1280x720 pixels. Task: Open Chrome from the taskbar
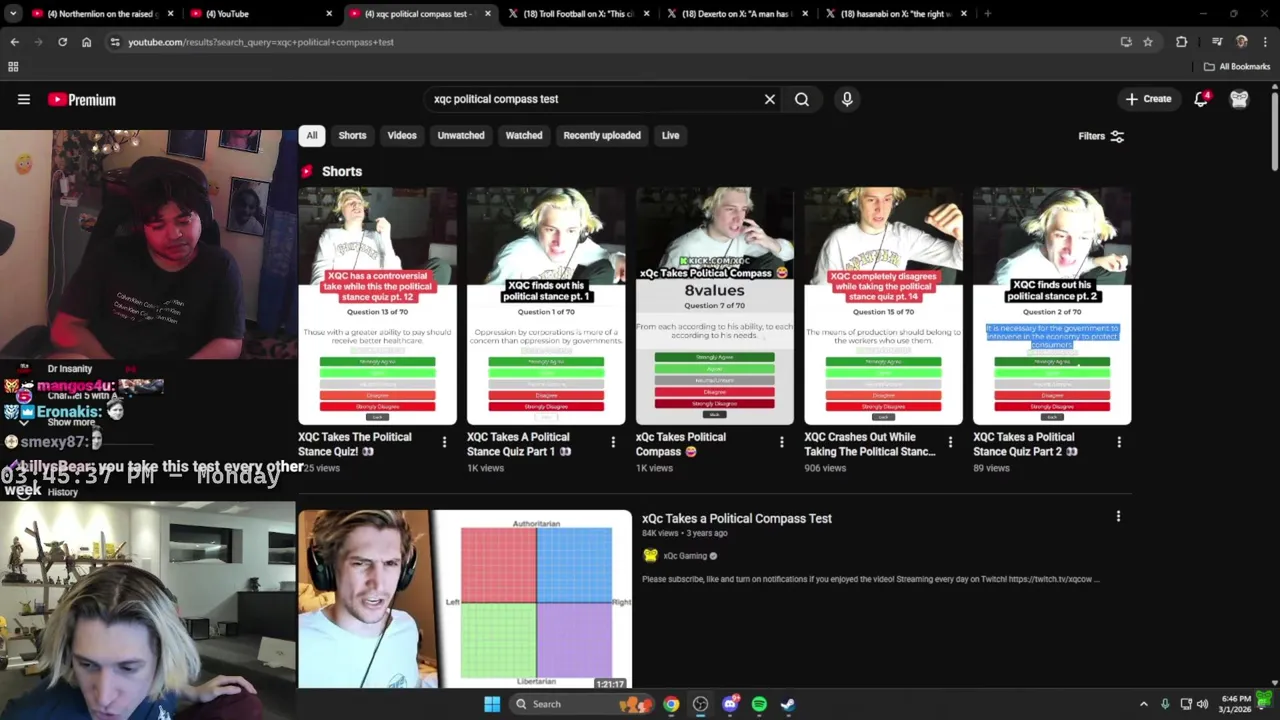click(671, 704)
